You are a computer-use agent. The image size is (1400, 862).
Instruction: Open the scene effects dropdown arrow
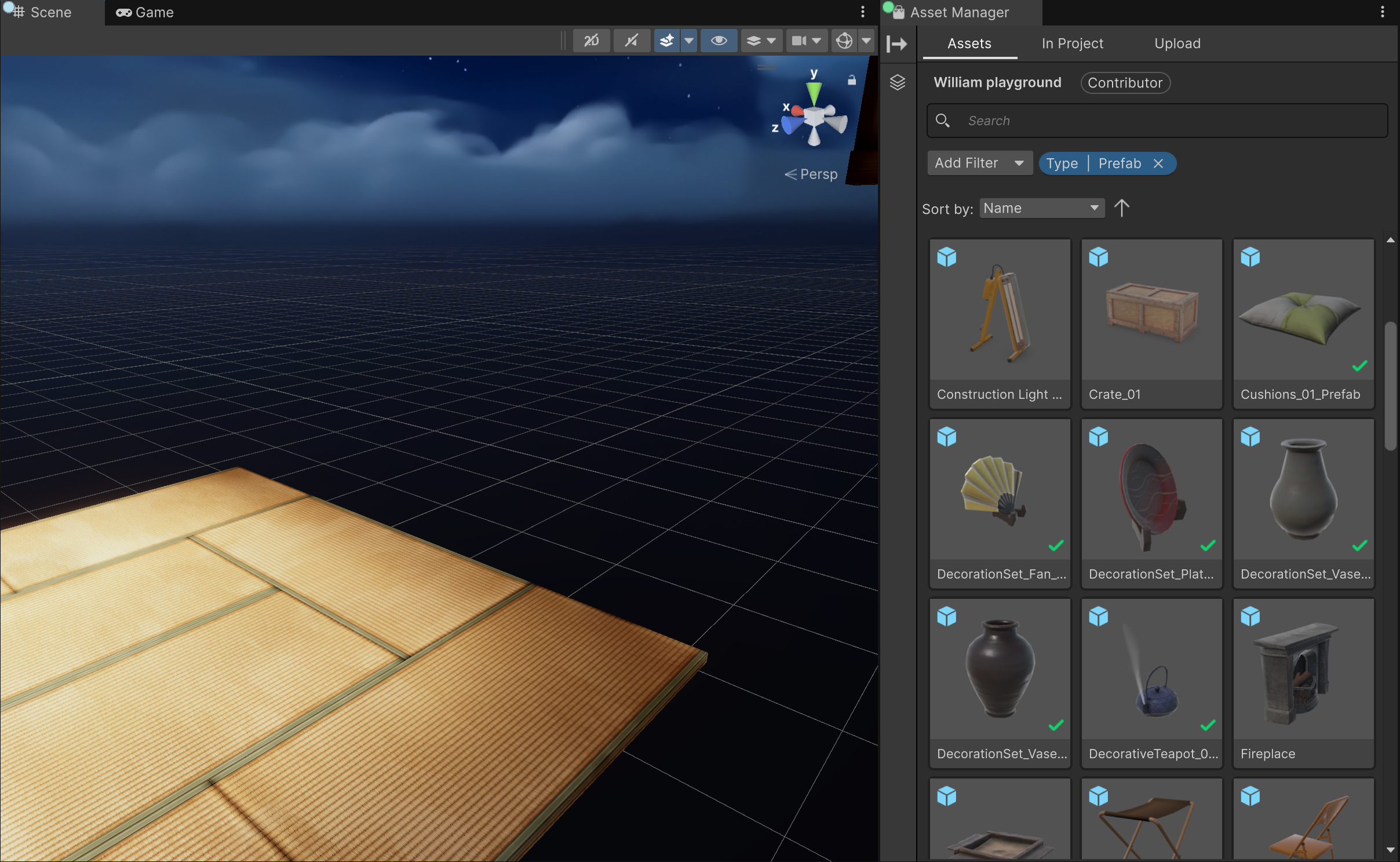[x=689, y=41]
